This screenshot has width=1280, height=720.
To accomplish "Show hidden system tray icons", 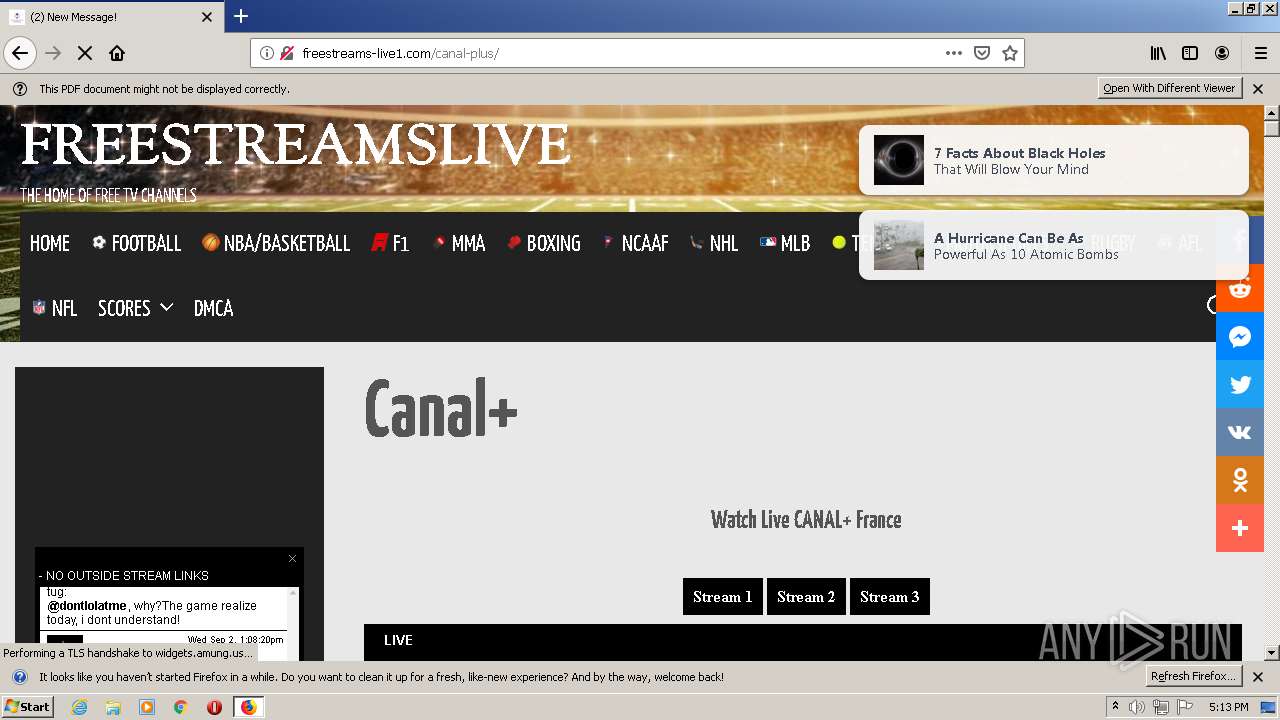I will click(x=1115, y=707).
